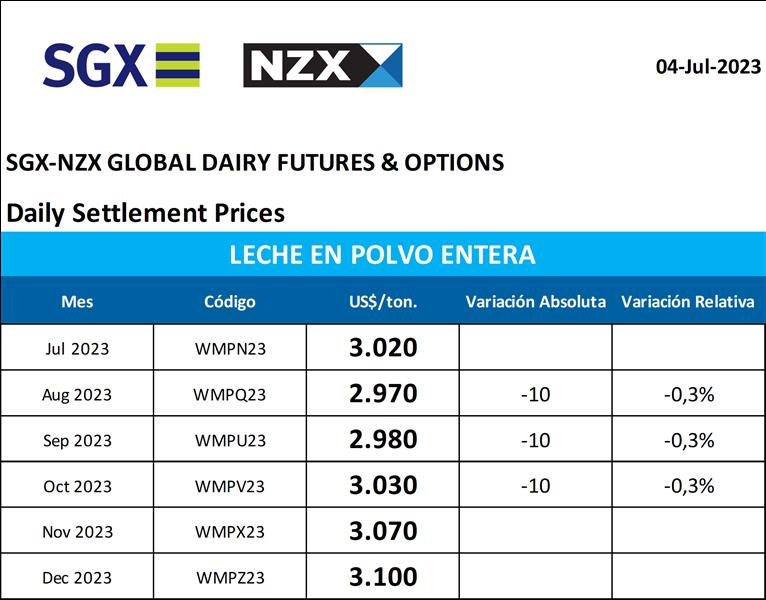Select the 2.980 price for Sep 2023
The height and width of the screenshot is (600, 766).
(383, 440)
